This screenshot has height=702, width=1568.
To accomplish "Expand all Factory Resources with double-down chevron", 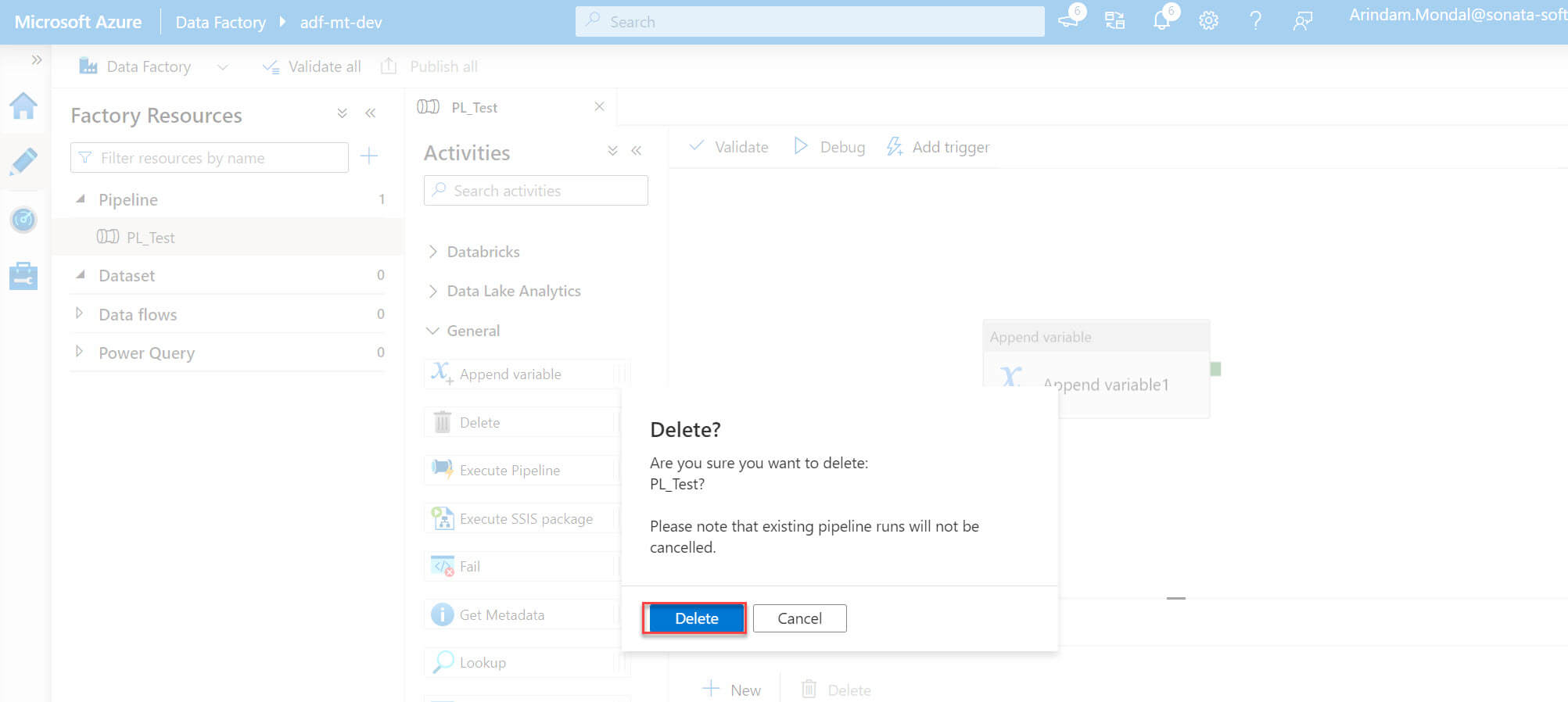I will (342, 113).
